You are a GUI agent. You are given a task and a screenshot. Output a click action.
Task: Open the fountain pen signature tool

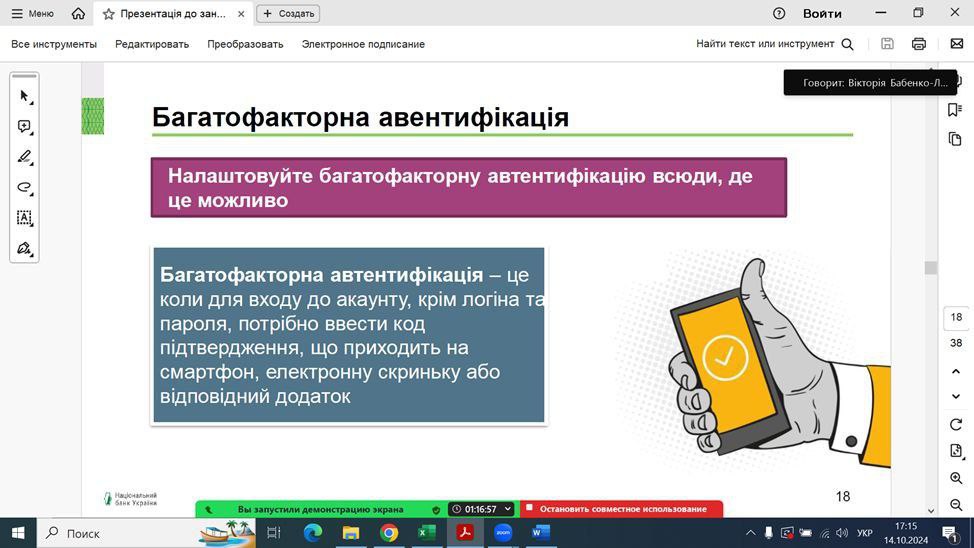24,248
